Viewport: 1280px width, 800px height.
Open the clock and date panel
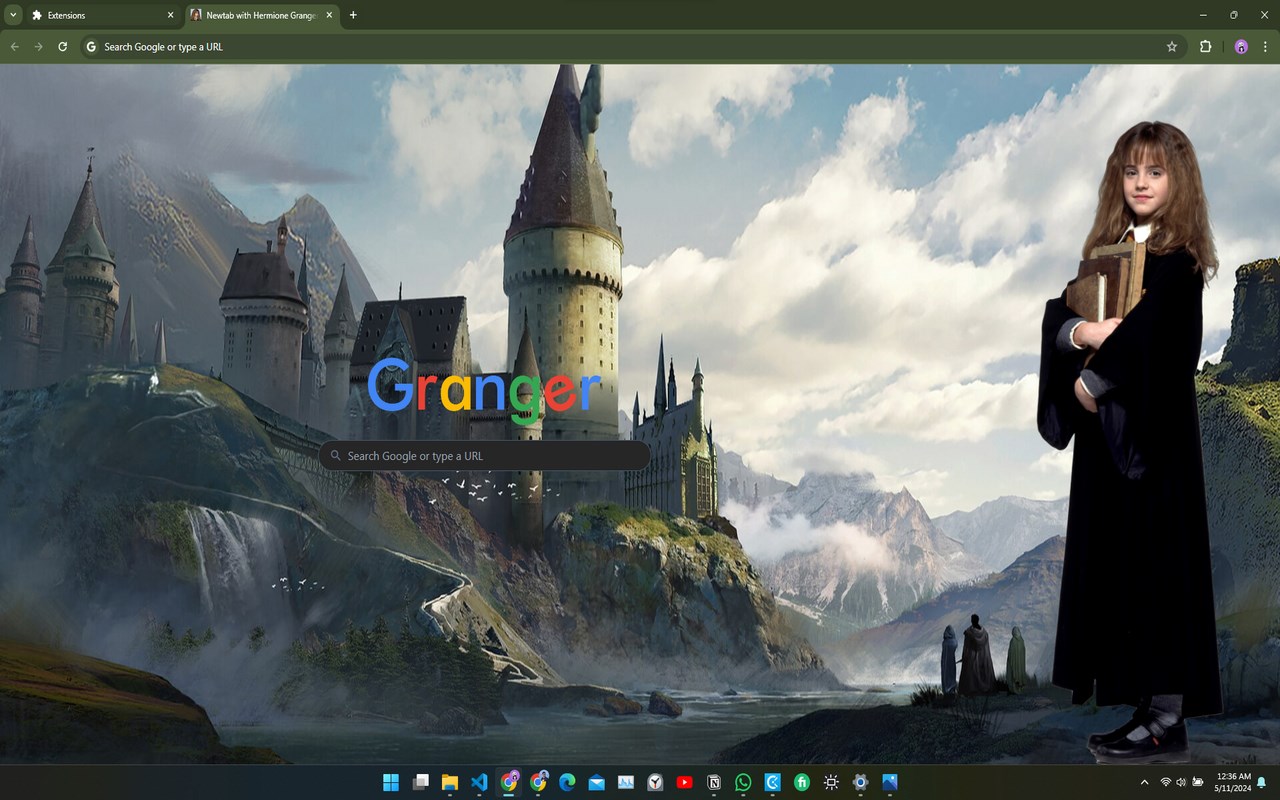point(1234,782)
